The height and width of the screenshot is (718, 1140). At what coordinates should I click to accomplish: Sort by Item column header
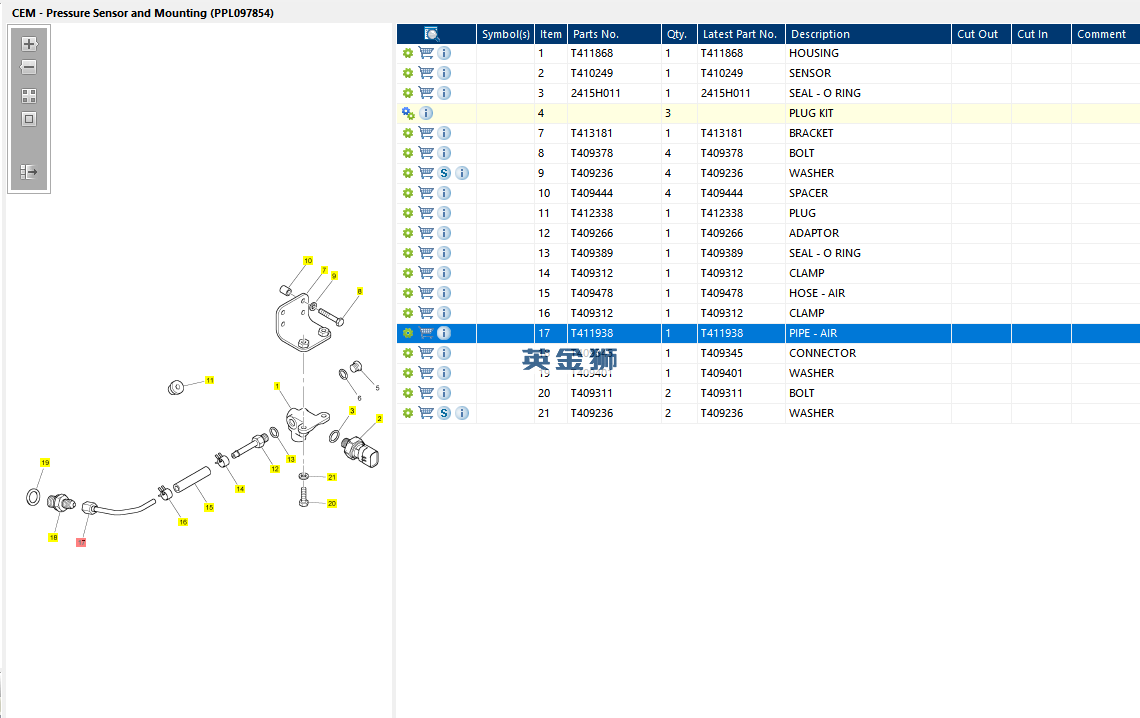point(550,34)
